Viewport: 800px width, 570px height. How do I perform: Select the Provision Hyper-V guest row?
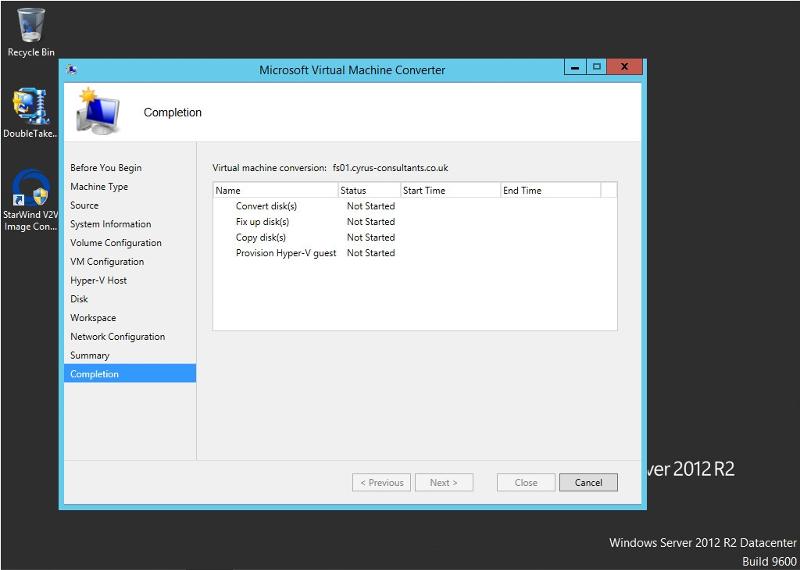(414, 253)
